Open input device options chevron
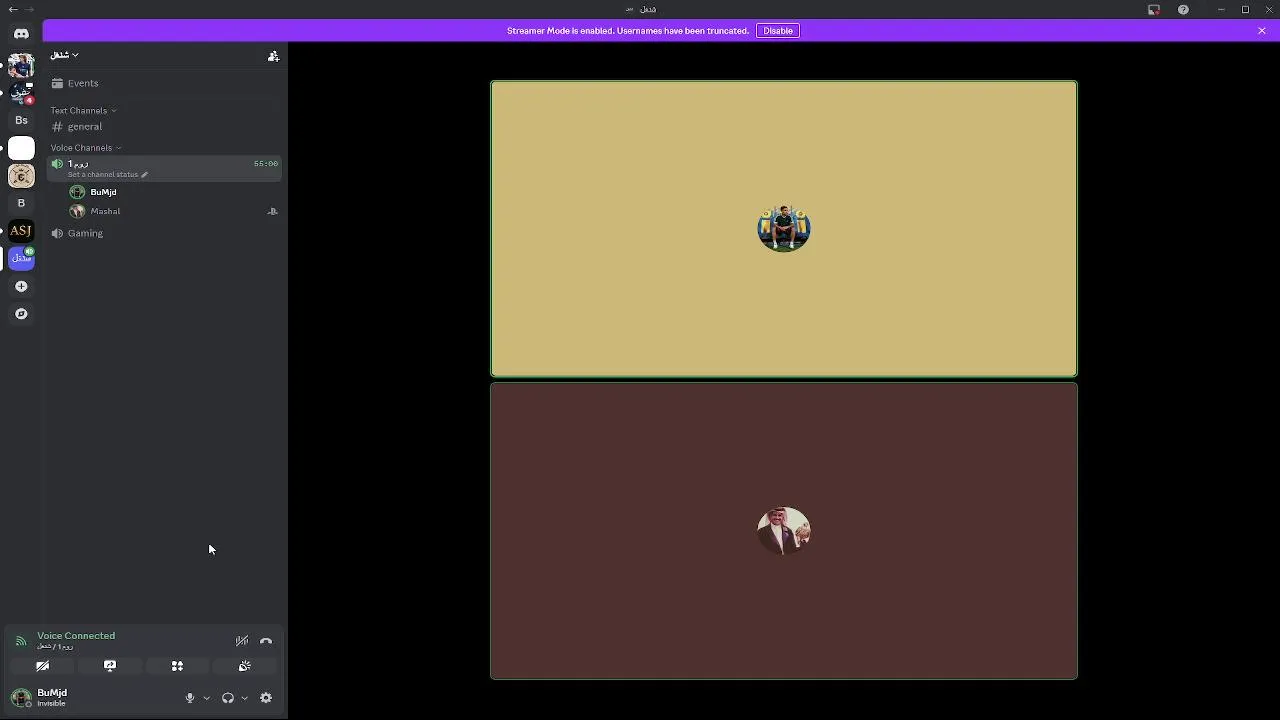 (207, 698)
